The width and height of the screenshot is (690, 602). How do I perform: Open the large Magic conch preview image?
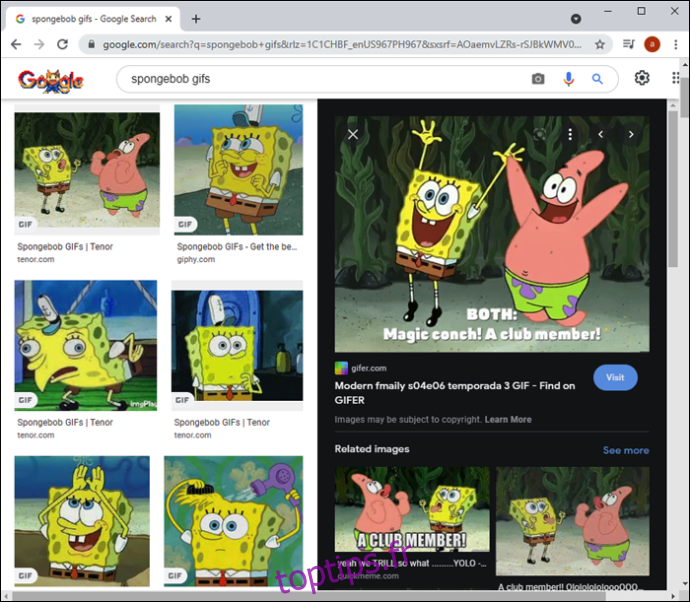click(x=492, y=234)
